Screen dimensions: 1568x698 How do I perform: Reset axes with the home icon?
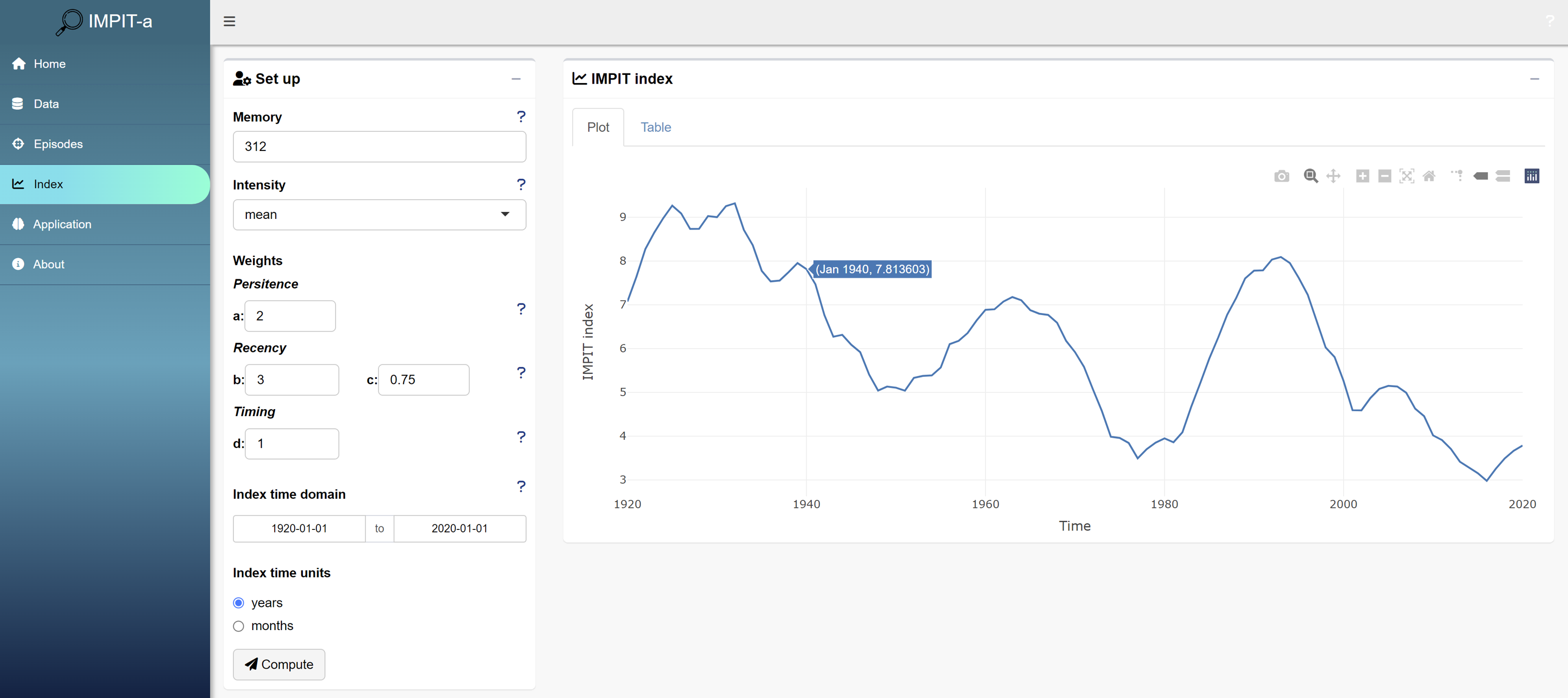click(x=1429, y=177)
